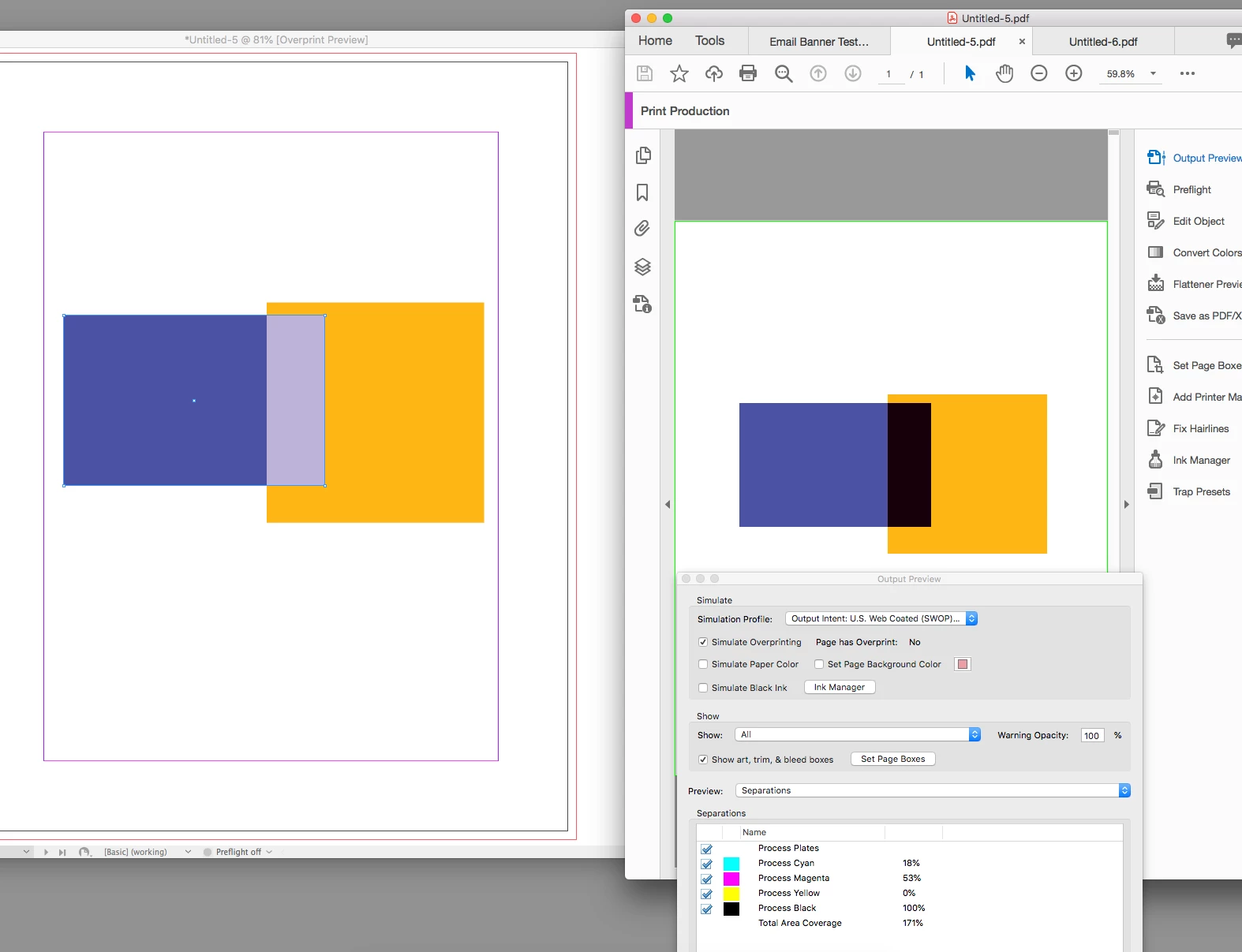Open InDesign Preflight off menu arrow

[270, 852]
